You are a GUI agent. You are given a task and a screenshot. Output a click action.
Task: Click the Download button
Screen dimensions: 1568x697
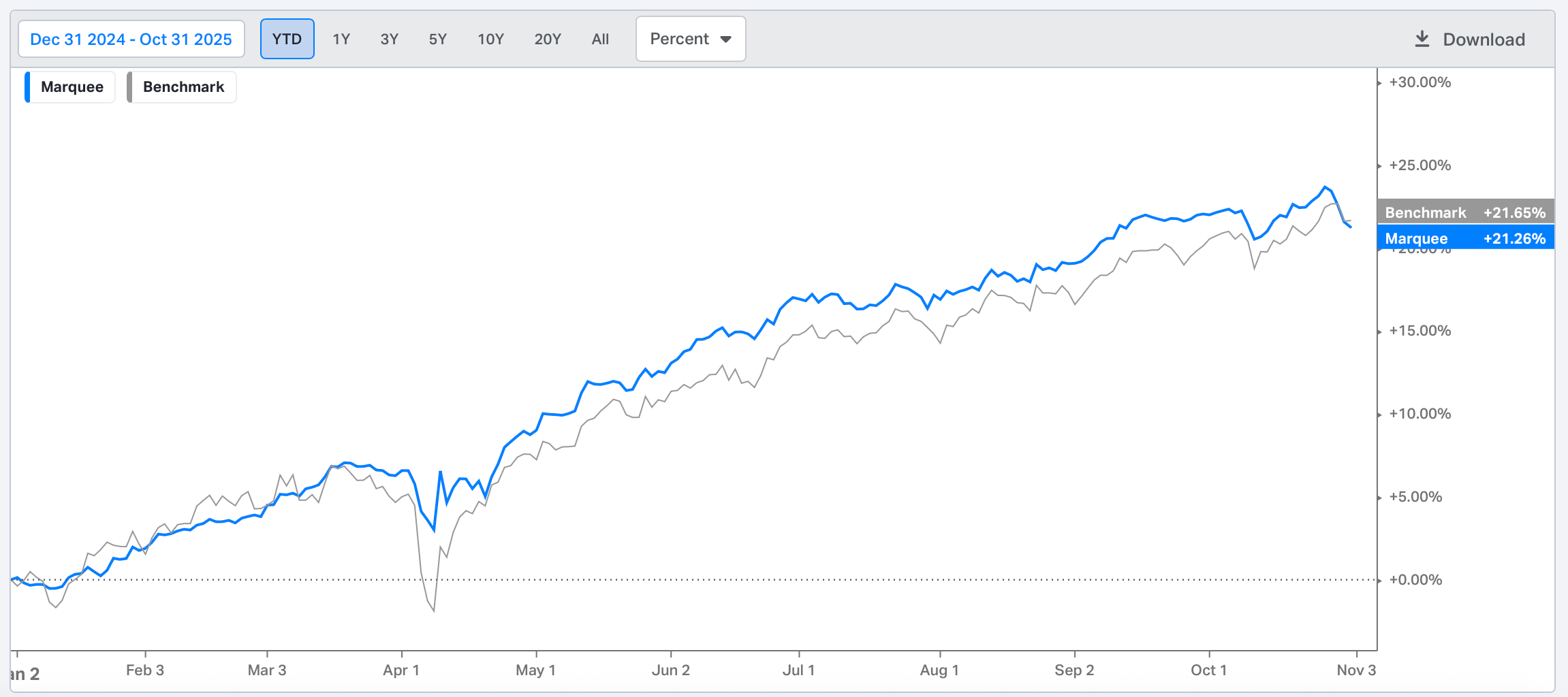coord(1469,39)
